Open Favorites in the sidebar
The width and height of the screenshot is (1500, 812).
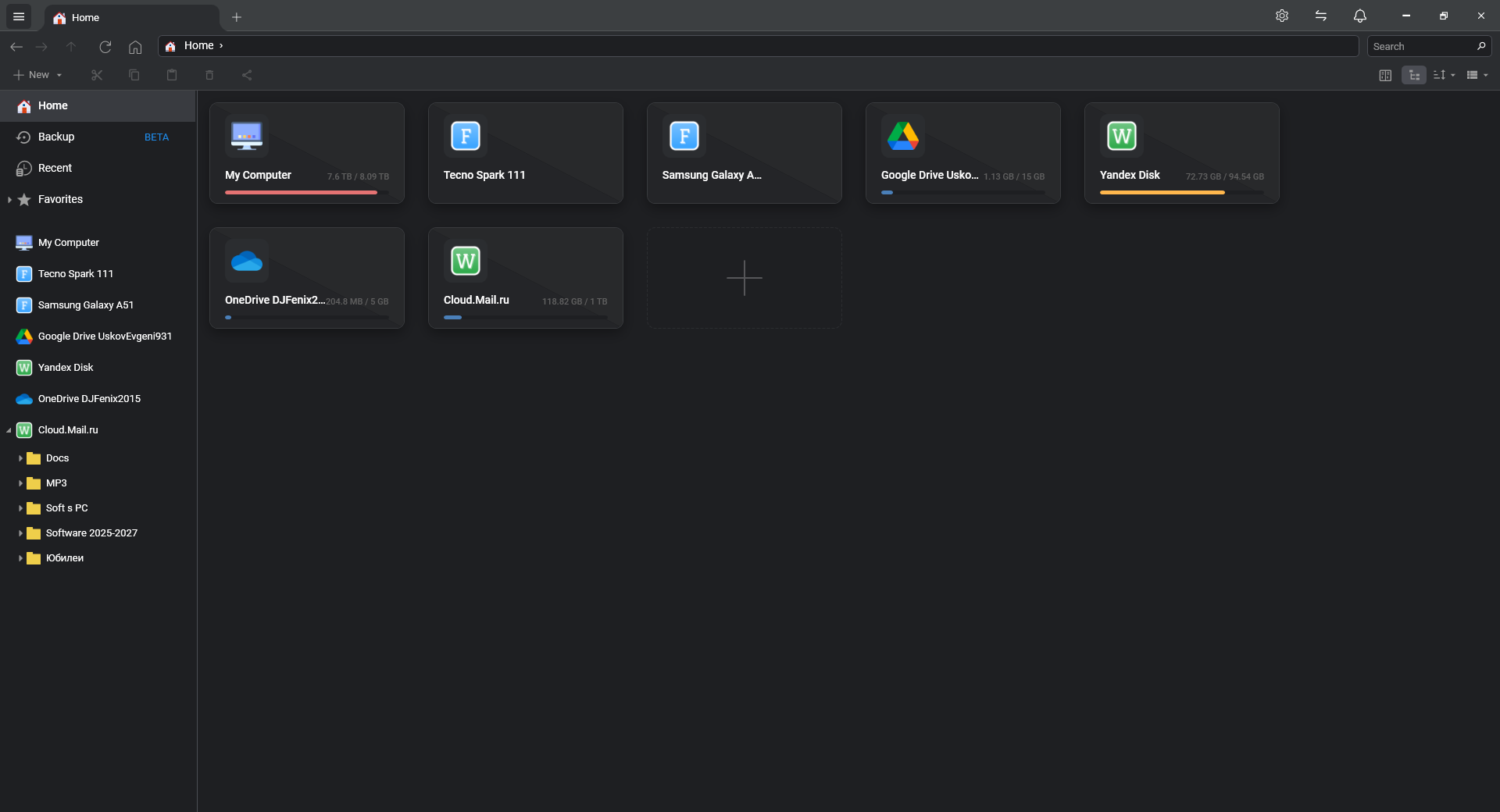(98, 200)
